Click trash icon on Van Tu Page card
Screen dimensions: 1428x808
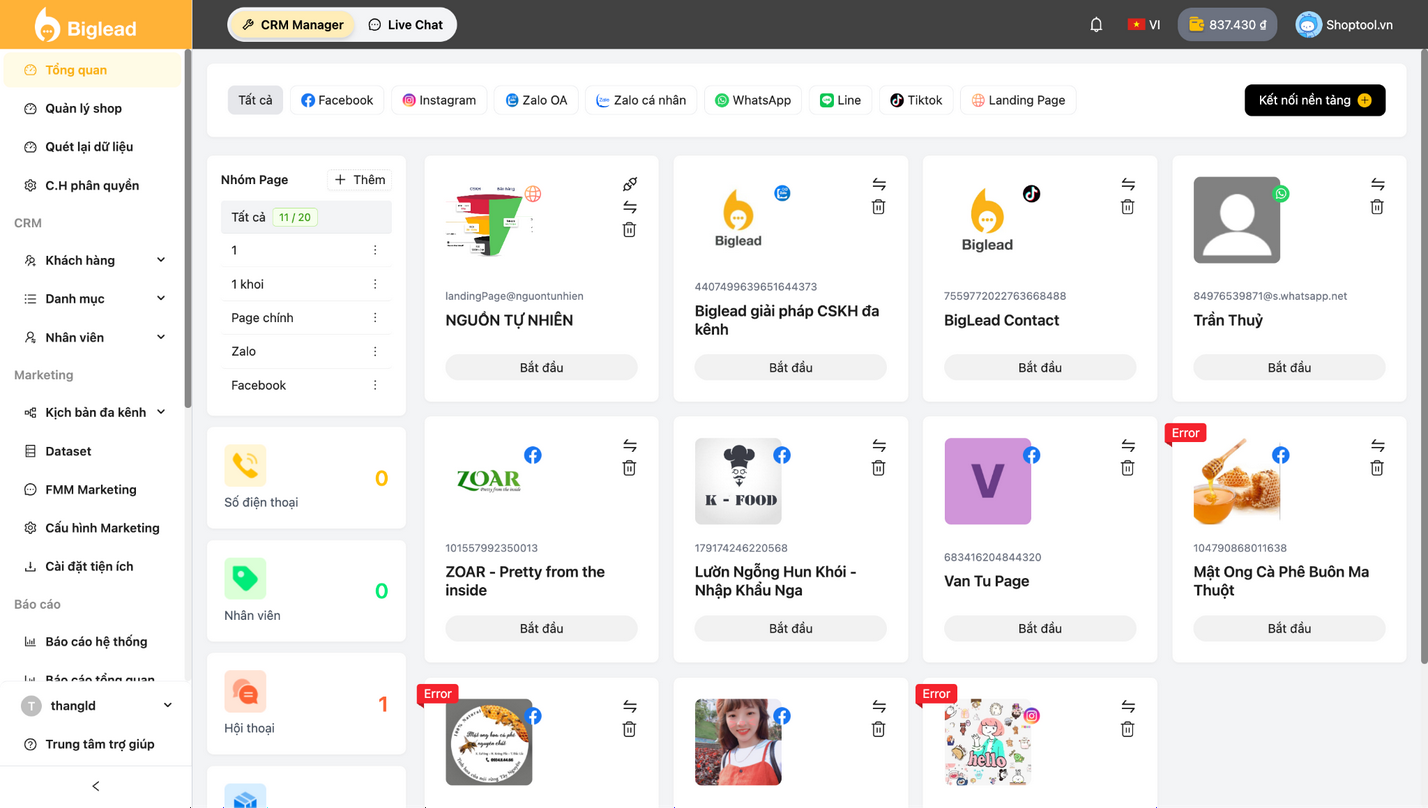(1128, 468)
